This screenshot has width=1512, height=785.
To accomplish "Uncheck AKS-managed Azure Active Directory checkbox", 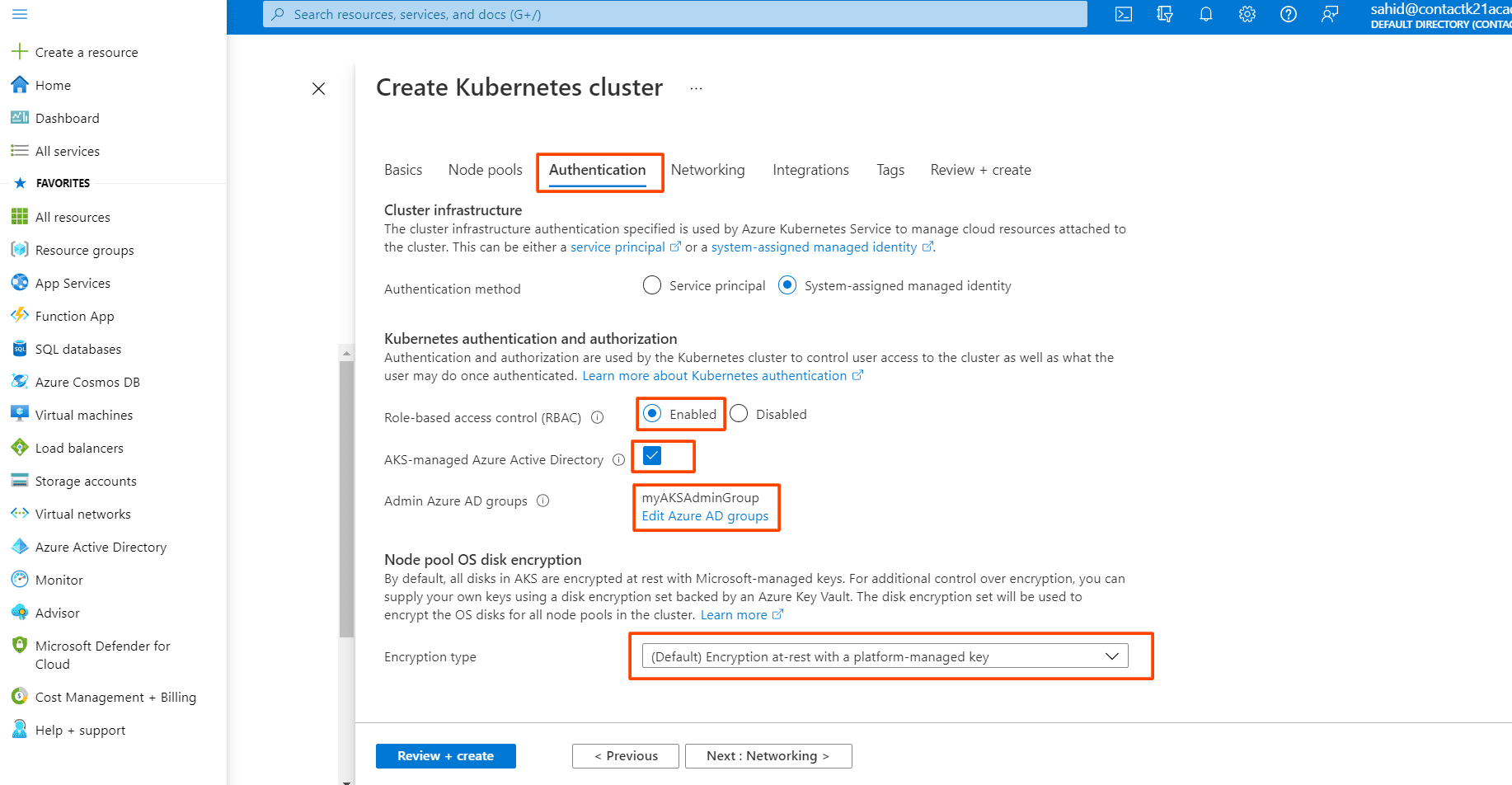I will 652,456.
